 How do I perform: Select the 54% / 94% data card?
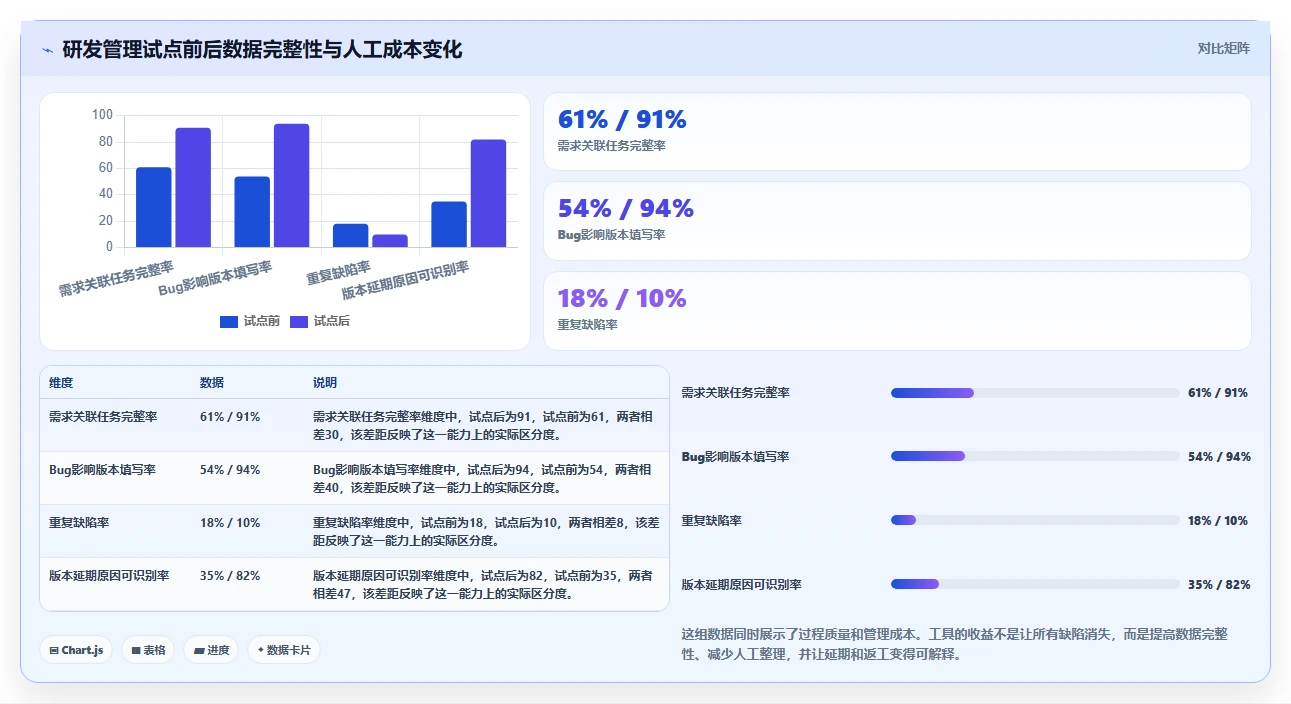click(897, 221)
